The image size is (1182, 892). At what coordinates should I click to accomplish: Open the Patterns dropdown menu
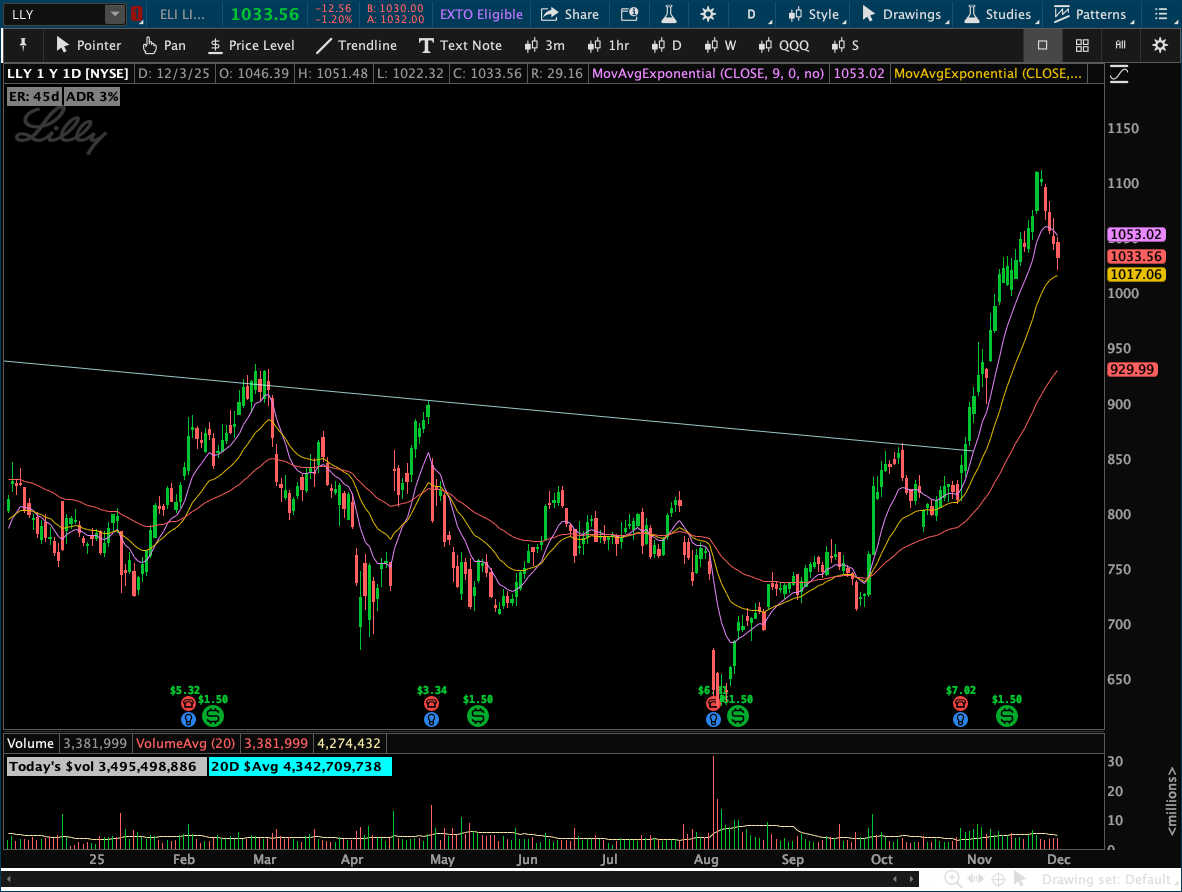click(x=1092, y=14)
